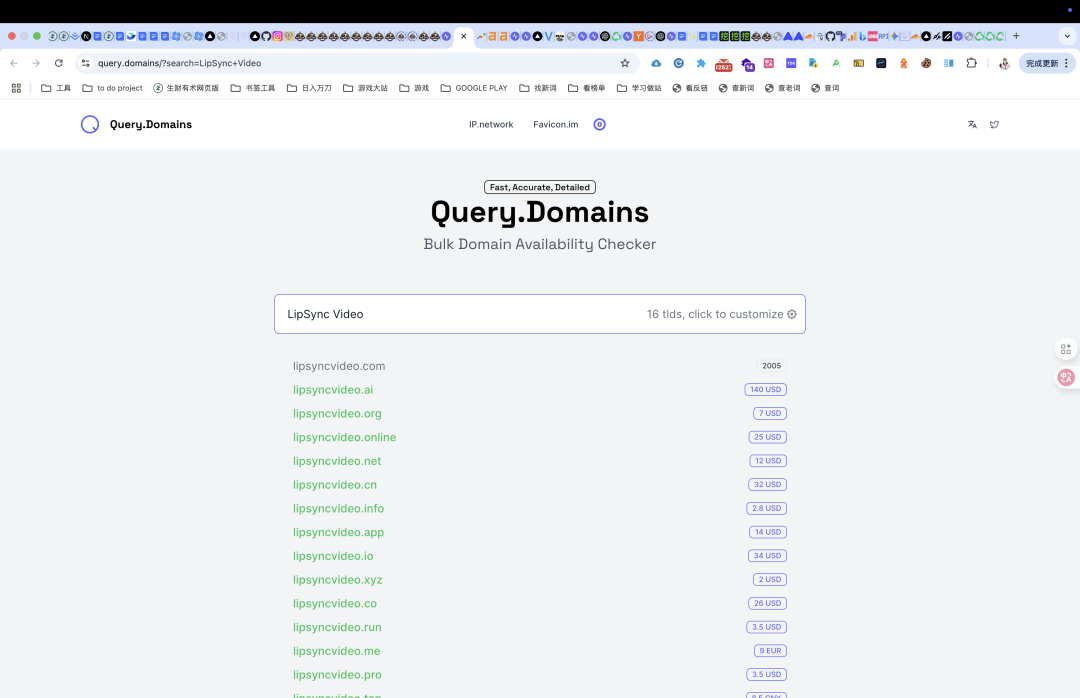Open the apps grid icon in bookmarks bar

pyautogui.click(x=16, y=88)
